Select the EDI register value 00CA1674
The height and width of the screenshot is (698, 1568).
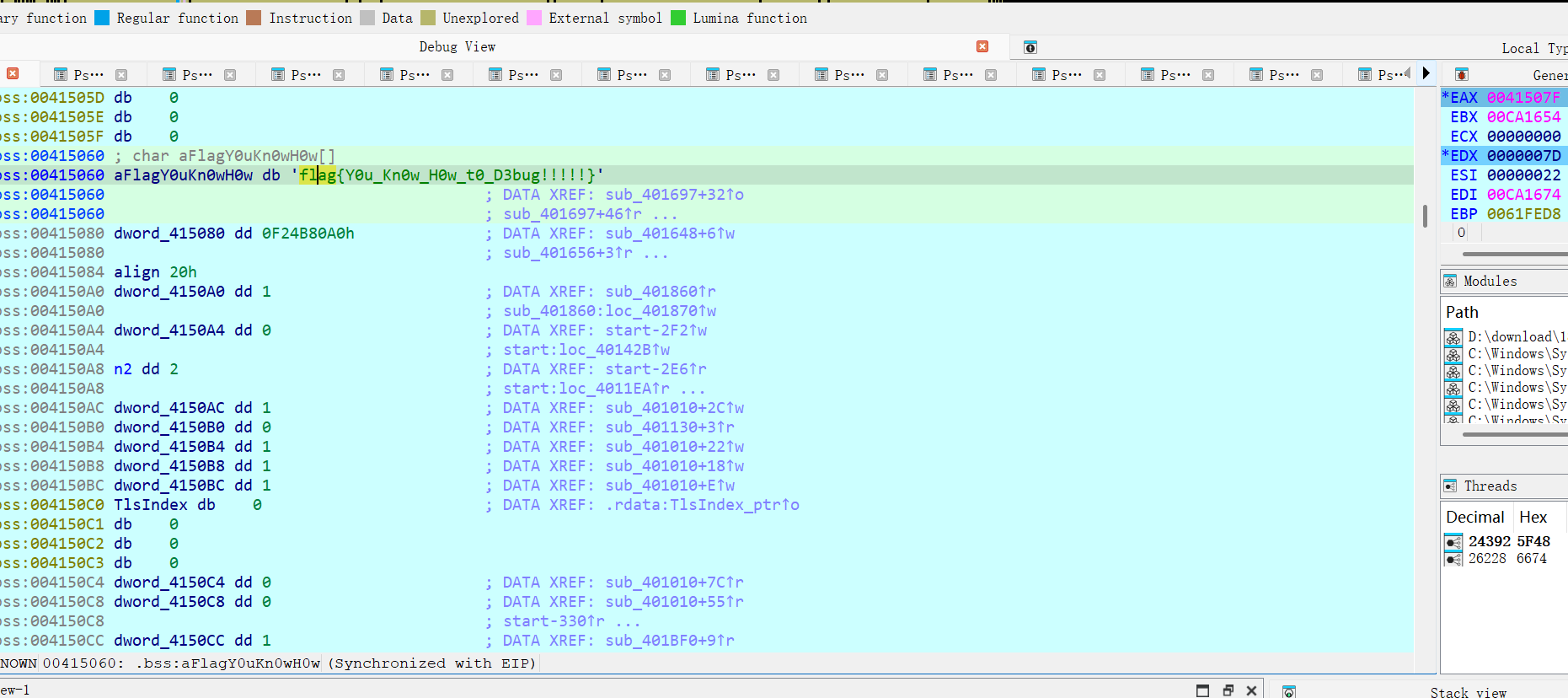click(1523, 194)
